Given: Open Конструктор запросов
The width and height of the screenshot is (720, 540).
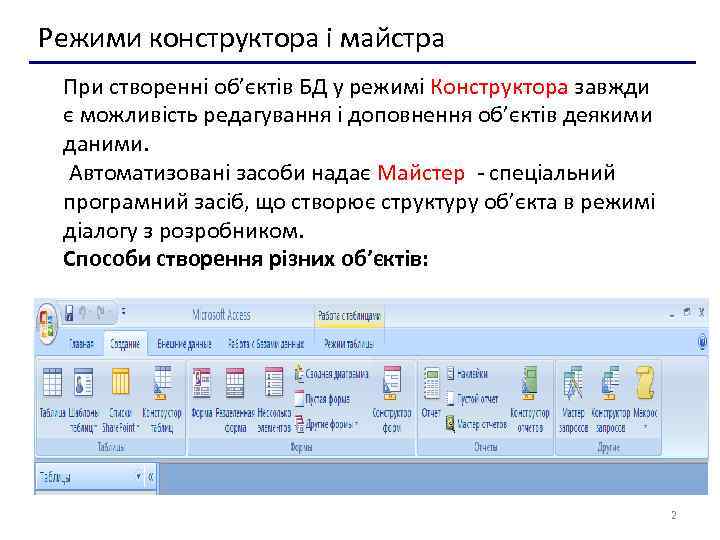Looking at the screenshot, I should (611, 399).
